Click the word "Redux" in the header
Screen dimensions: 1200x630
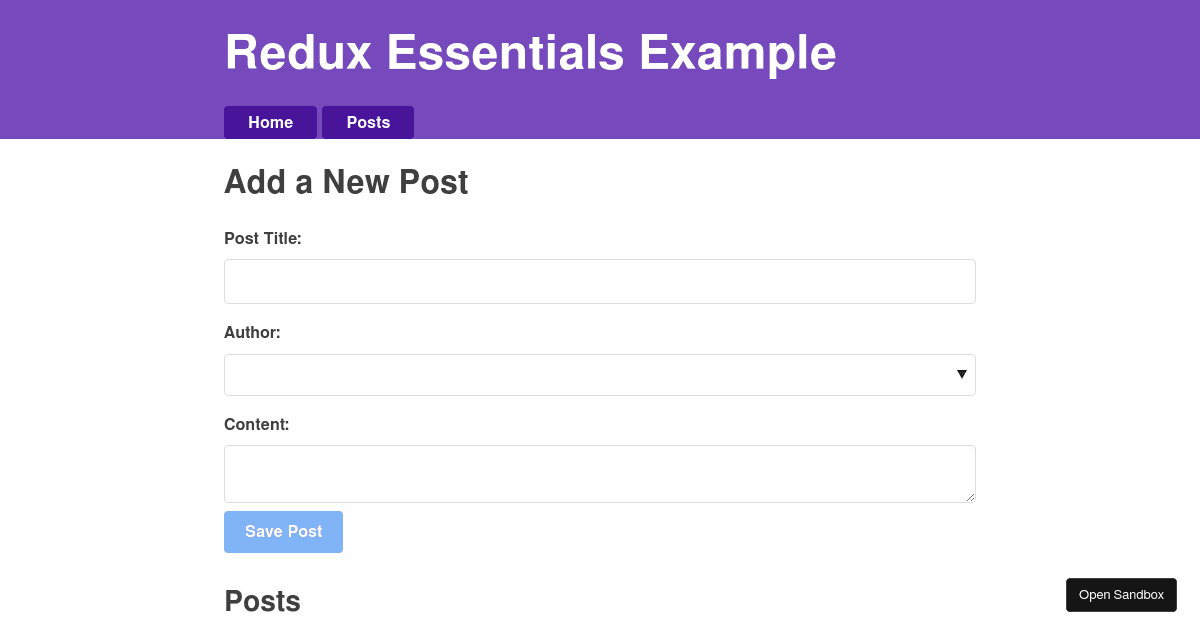pos(298,52)
